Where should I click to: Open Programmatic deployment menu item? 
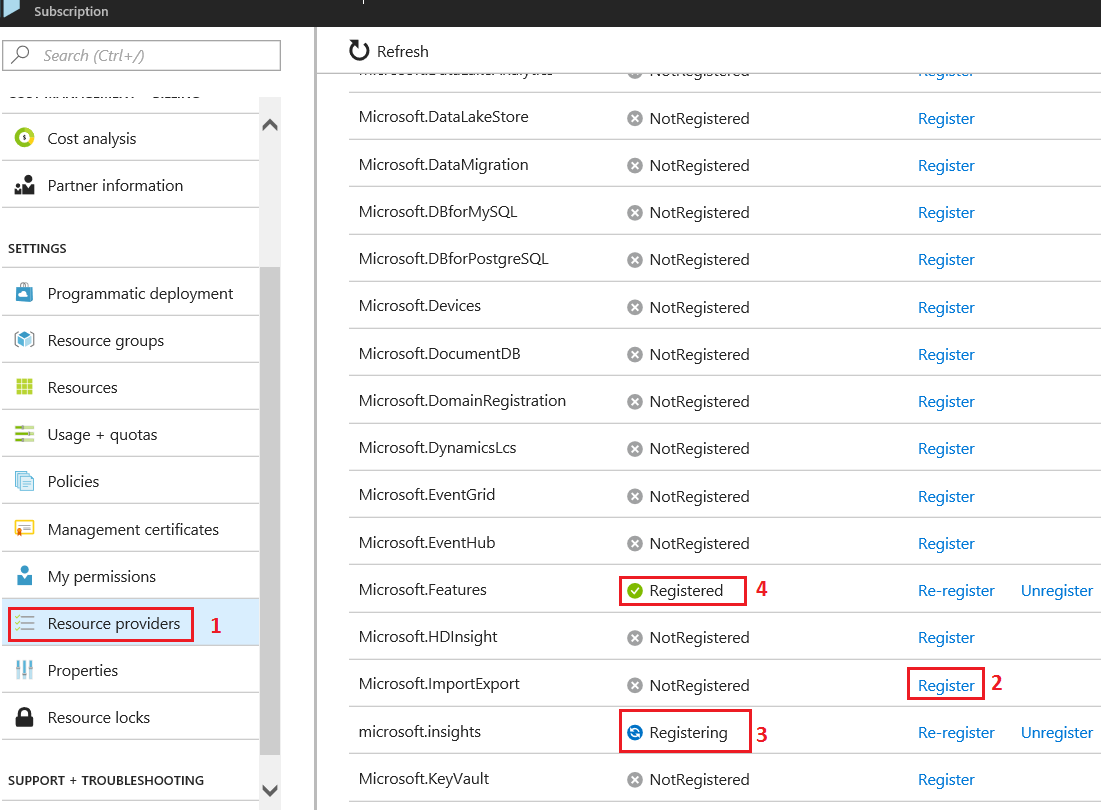(131, 293)
